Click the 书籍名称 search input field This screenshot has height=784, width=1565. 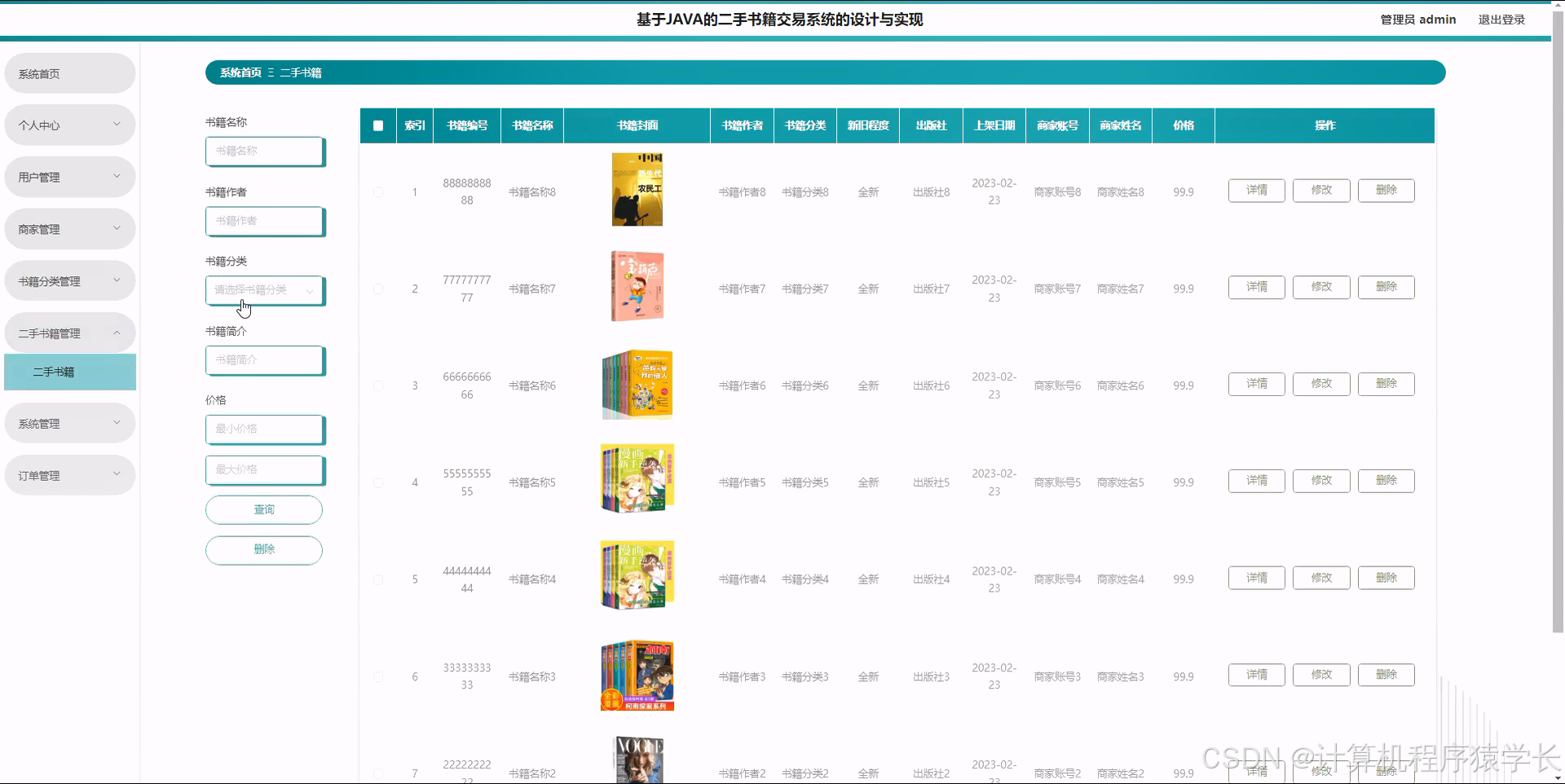coord(264,151)
